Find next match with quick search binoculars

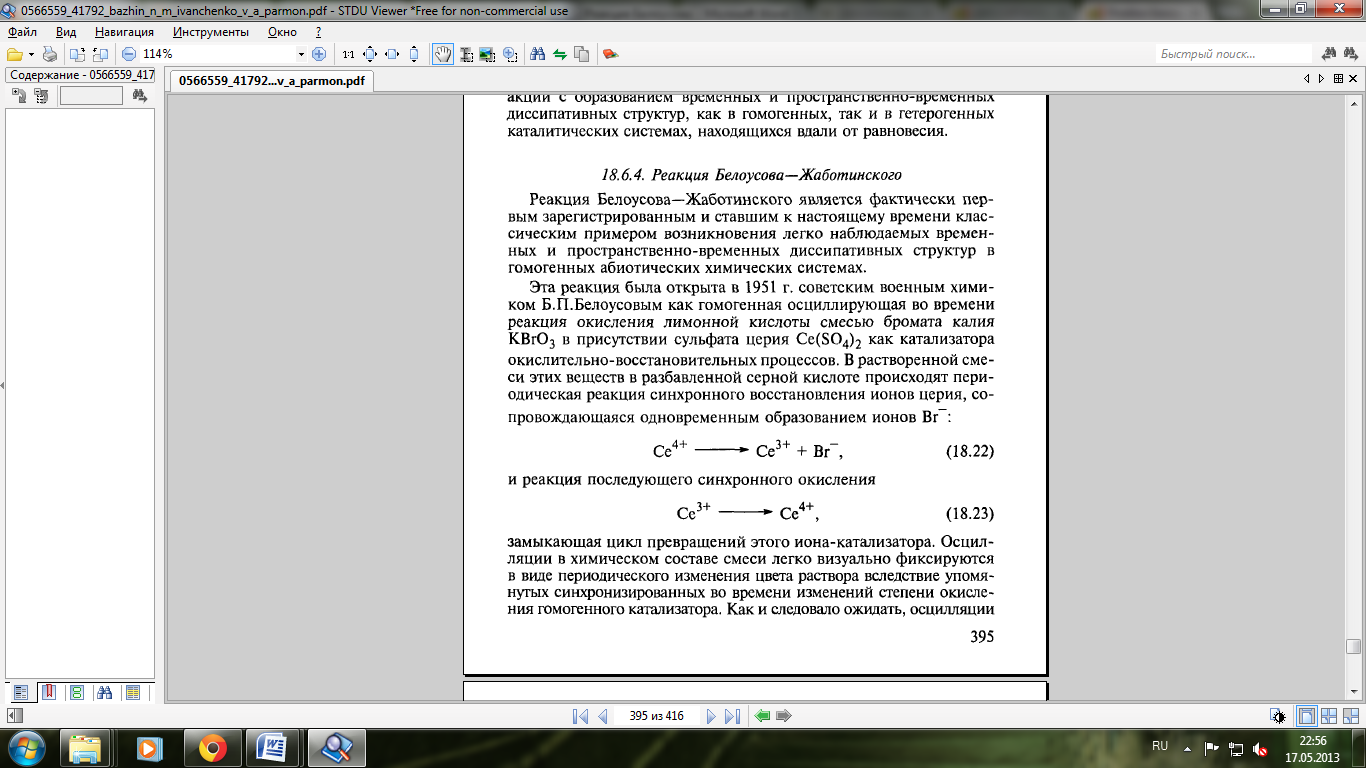(1351, 54)
